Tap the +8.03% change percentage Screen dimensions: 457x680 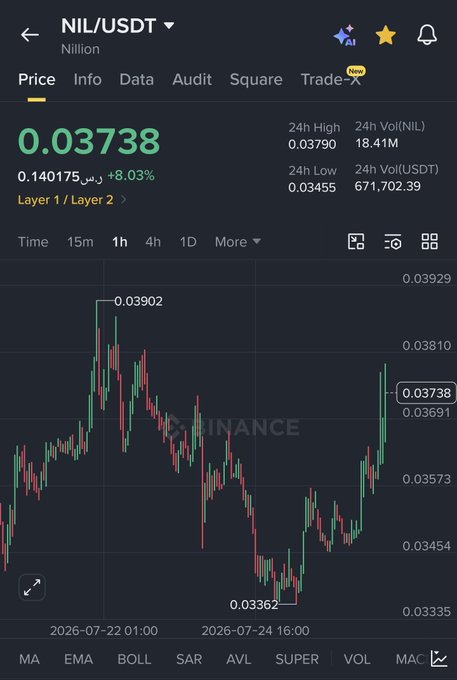coord(131,176)
